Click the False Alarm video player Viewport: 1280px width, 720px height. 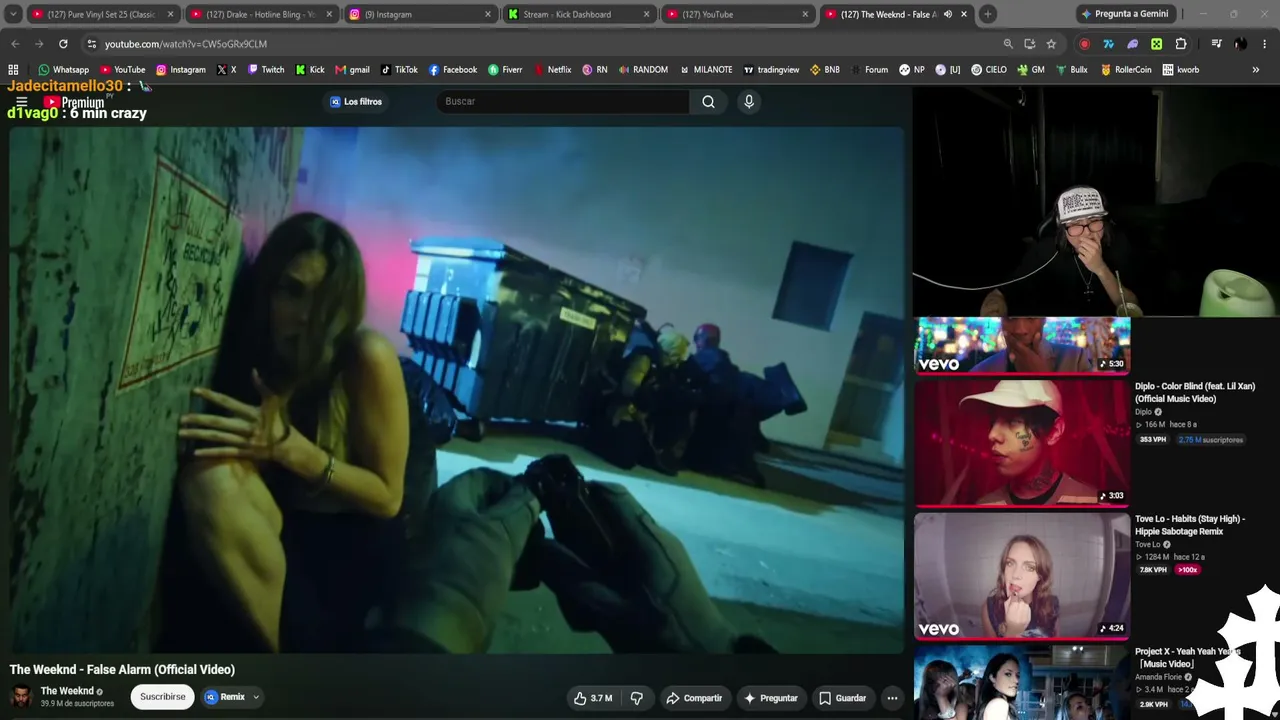click(x=457, y=390)
